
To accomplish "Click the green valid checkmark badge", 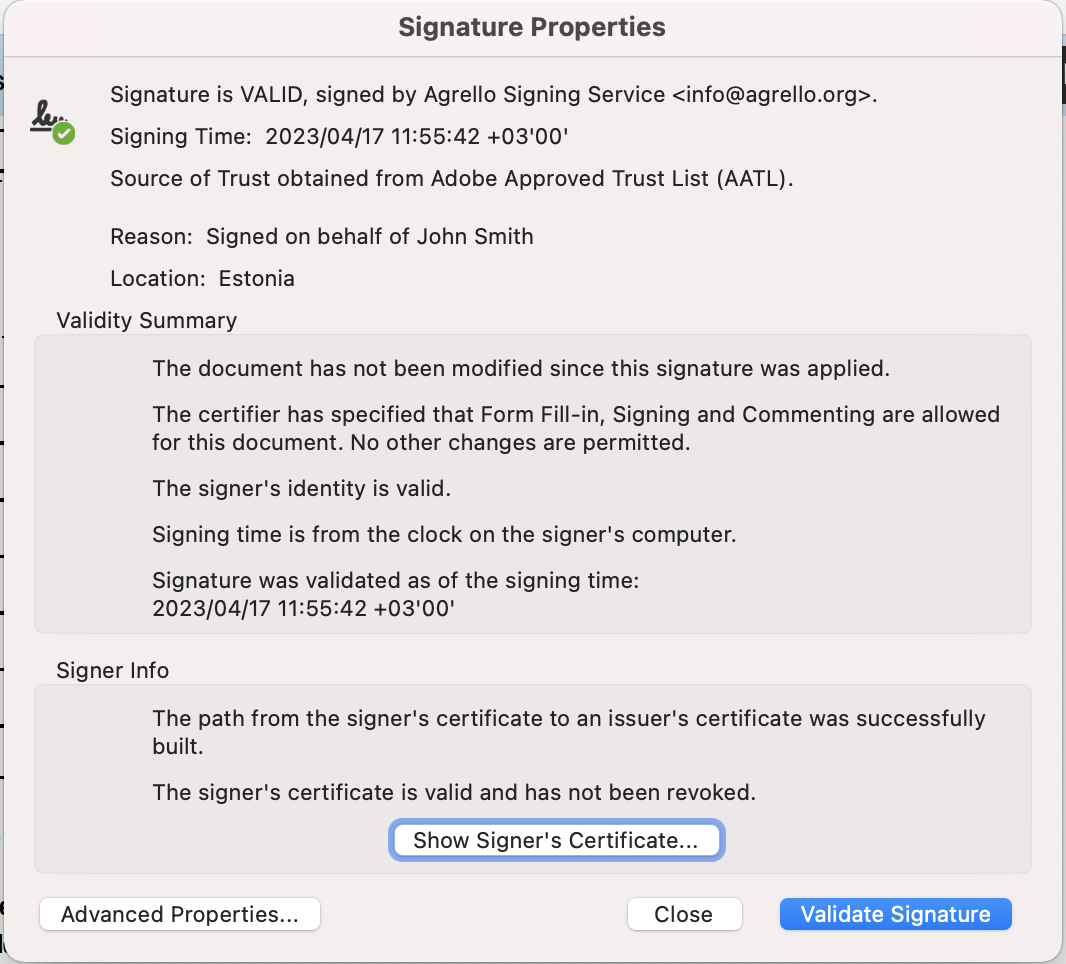I will (x=64, y=133).
